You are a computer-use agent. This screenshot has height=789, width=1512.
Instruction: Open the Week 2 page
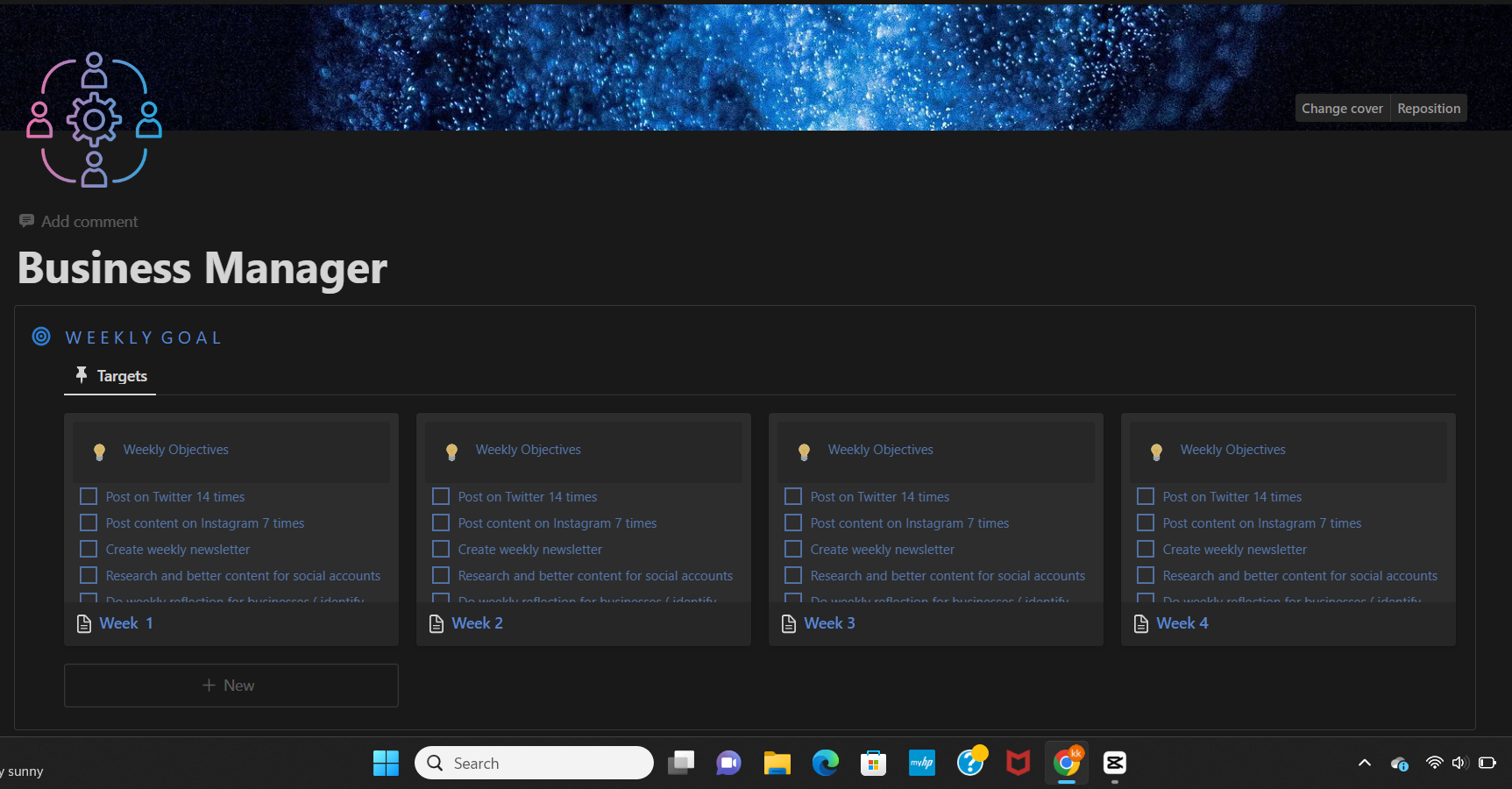pyautogui.click(x=478, y=623)
